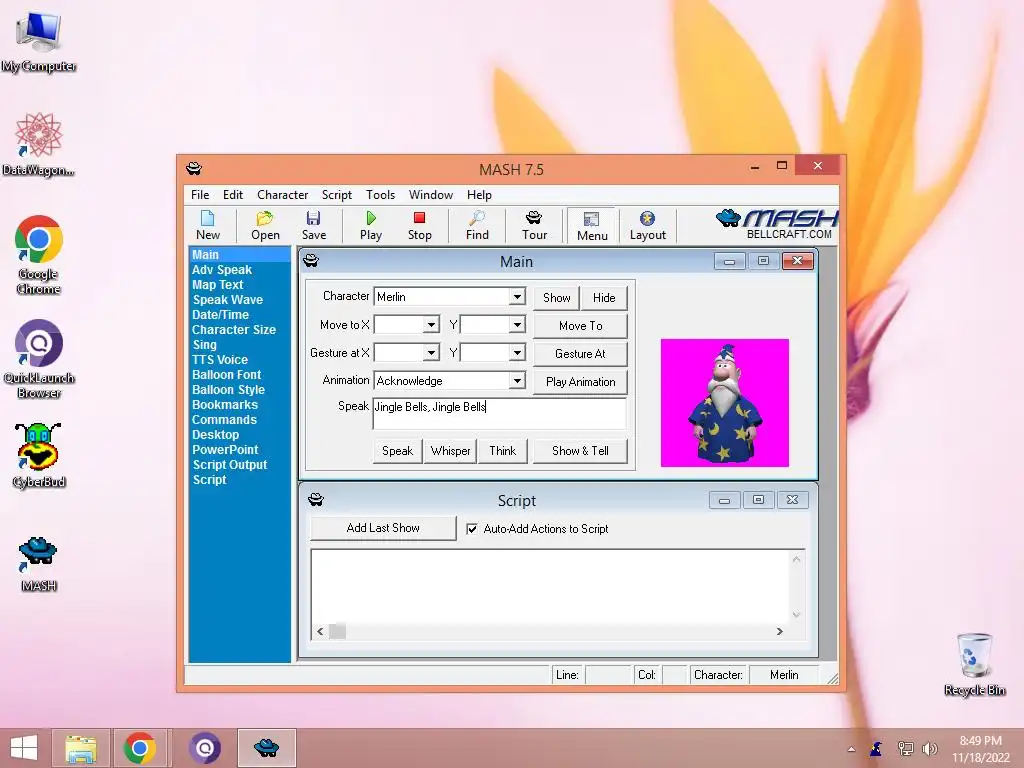The image size is (1024, 768).
Task: Click the Gesture At button
Action: [581, 353]
